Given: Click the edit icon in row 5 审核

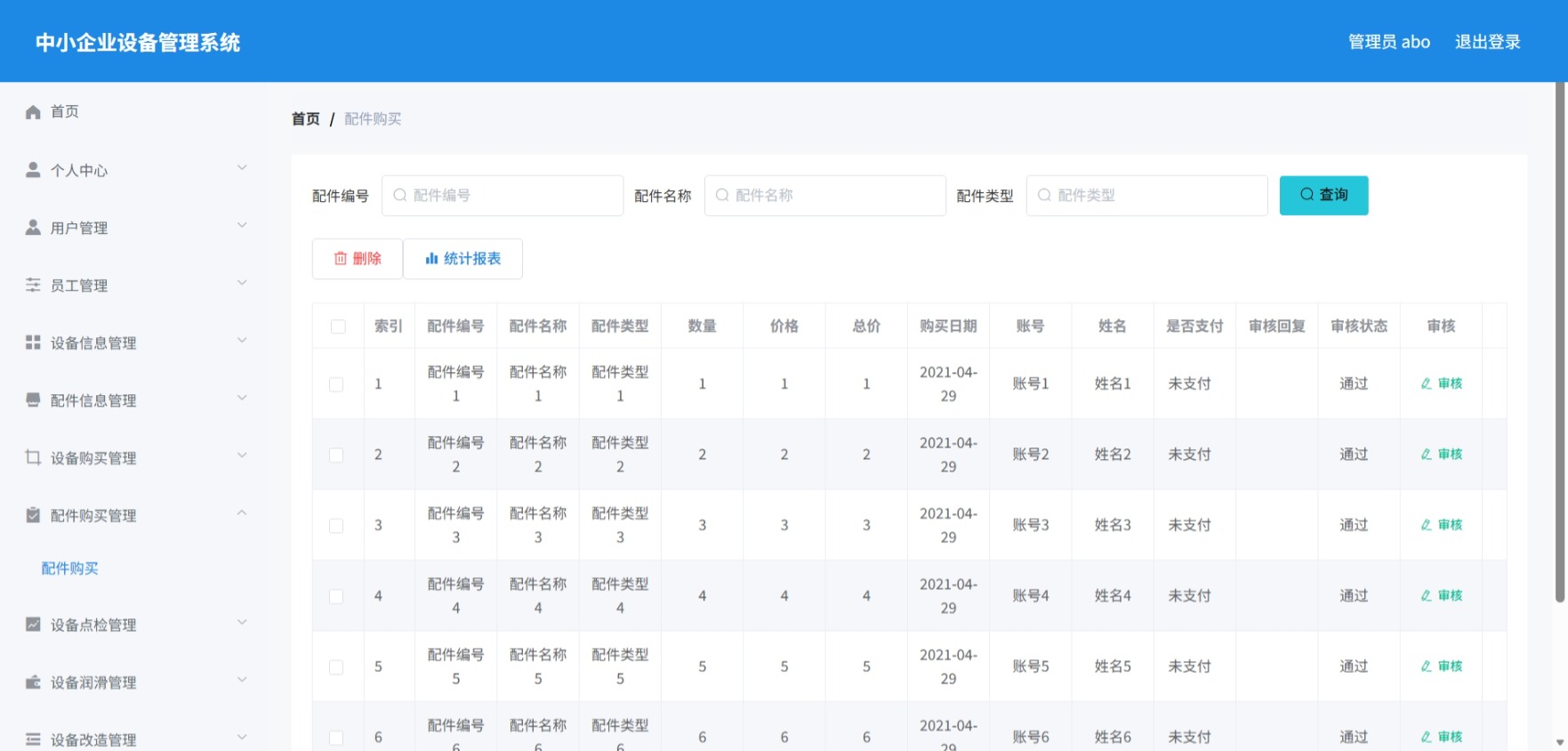Looking at the screenshot, I should 1426,666.
